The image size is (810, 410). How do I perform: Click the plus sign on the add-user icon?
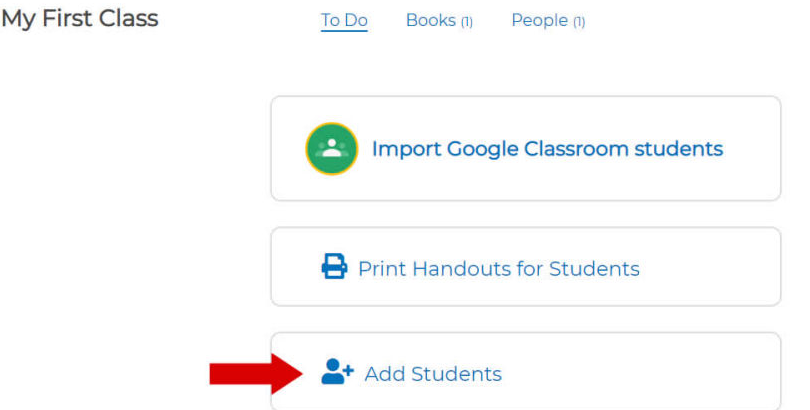(348, 369)
